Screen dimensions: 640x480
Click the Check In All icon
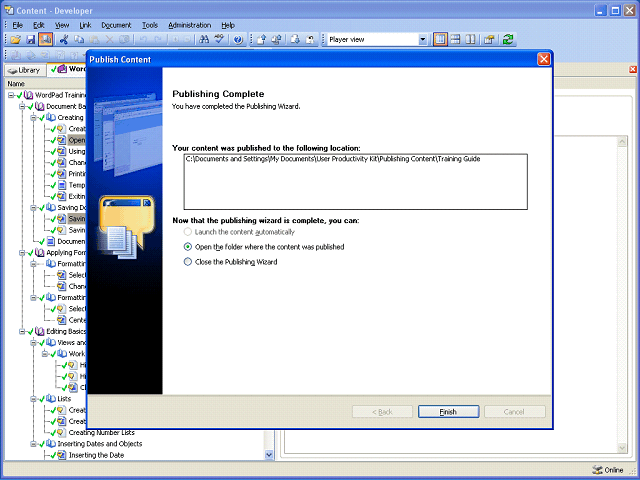277,40
